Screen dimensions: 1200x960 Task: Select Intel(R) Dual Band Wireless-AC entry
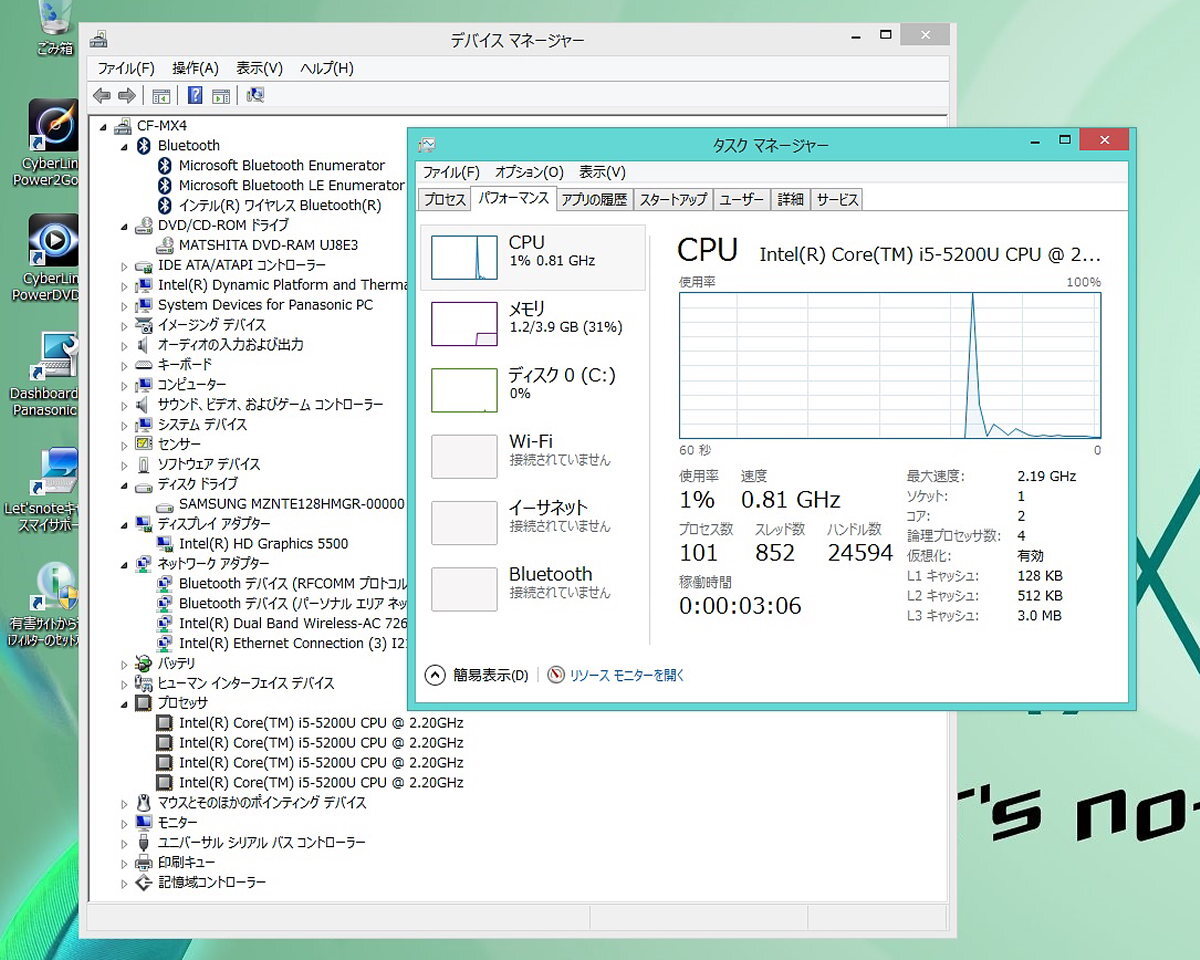coord(292,623)
